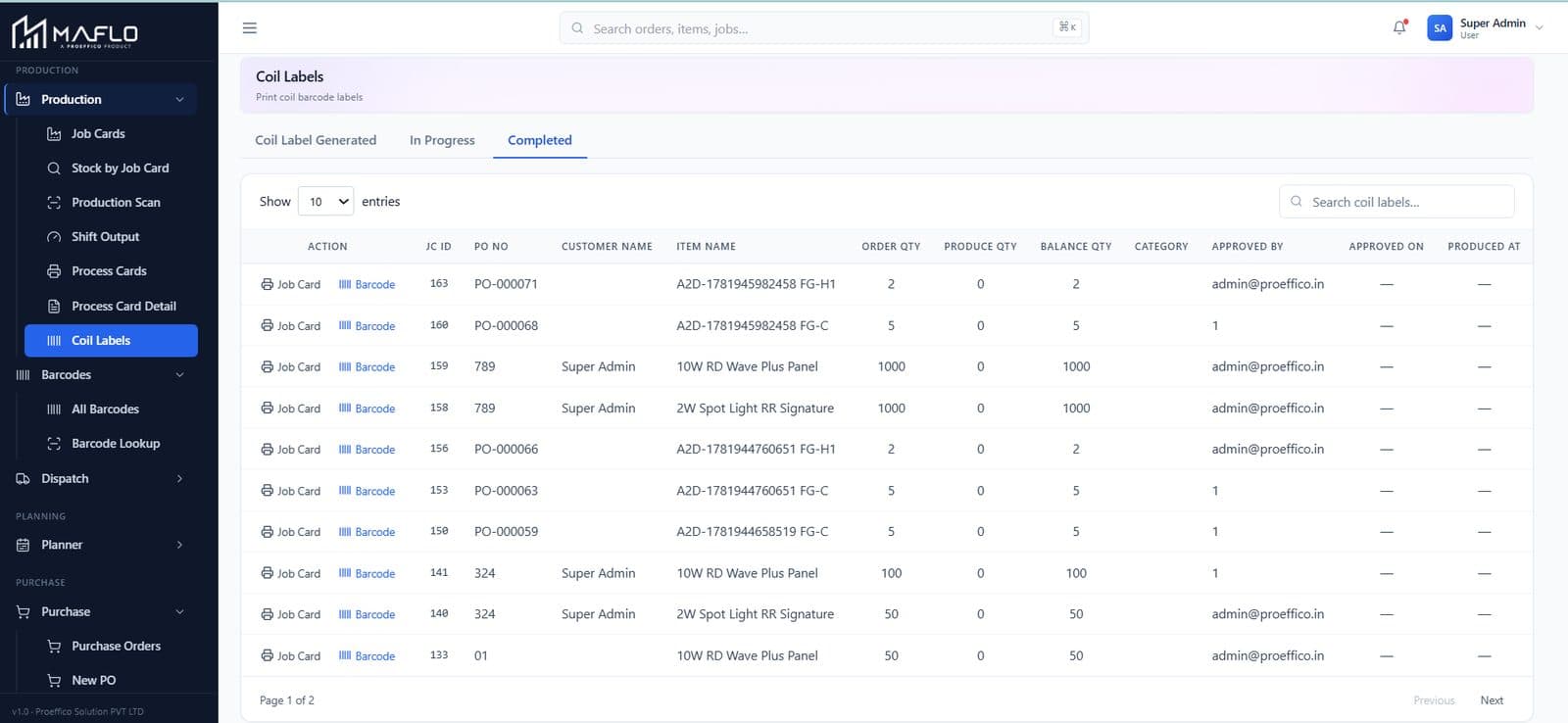The height and width of the screenshot is (723, 1568).
Task: Click the ⌘K shortcut badge
Action: click(1067, 27)
